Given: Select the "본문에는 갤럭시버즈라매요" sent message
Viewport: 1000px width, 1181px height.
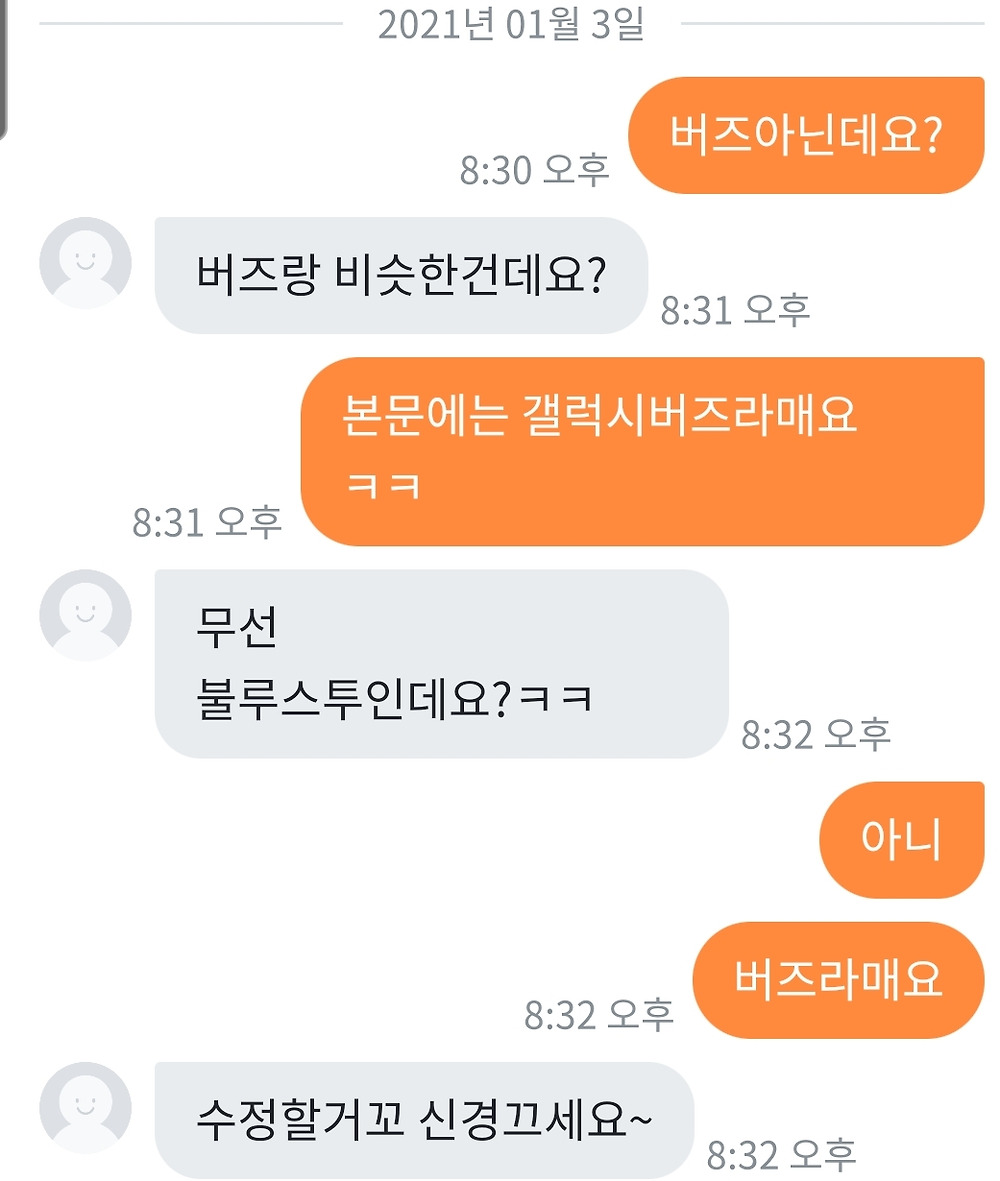Looking at the screenshot, I should click(642, 451).
